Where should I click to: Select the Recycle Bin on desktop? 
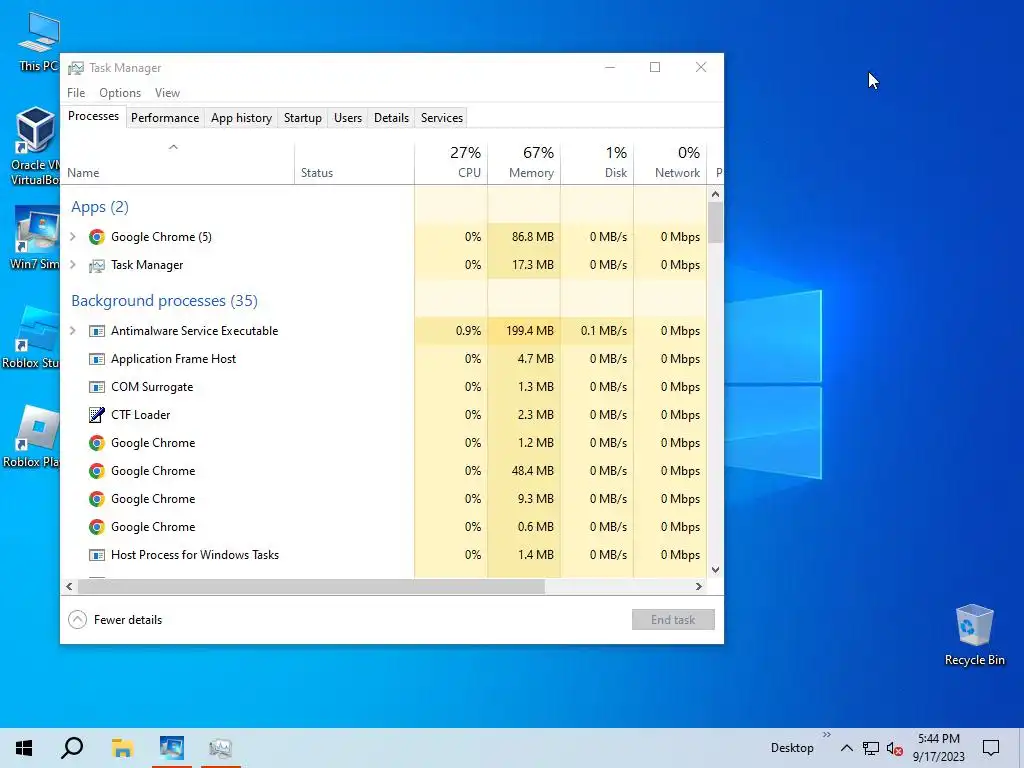[974, 634]
